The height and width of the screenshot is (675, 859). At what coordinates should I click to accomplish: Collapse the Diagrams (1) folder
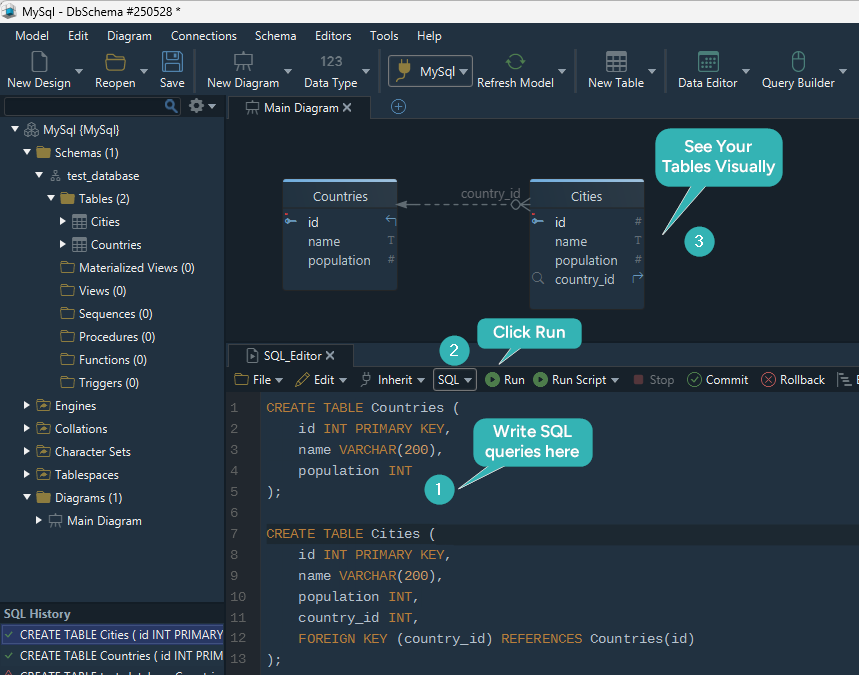[x=27, y=497]
